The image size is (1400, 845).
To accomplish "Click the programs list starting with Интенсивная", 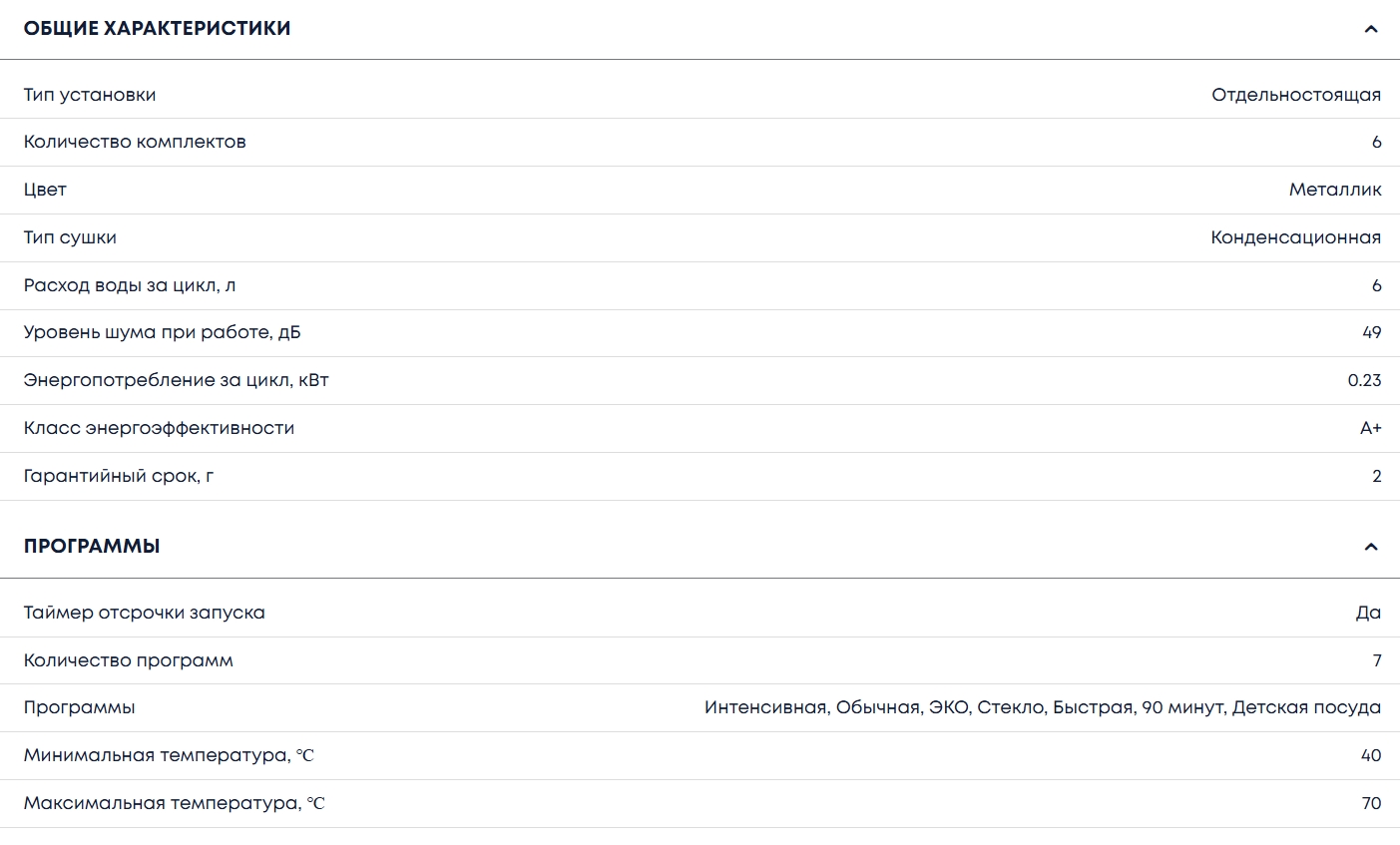I will tap(1042, 707).
